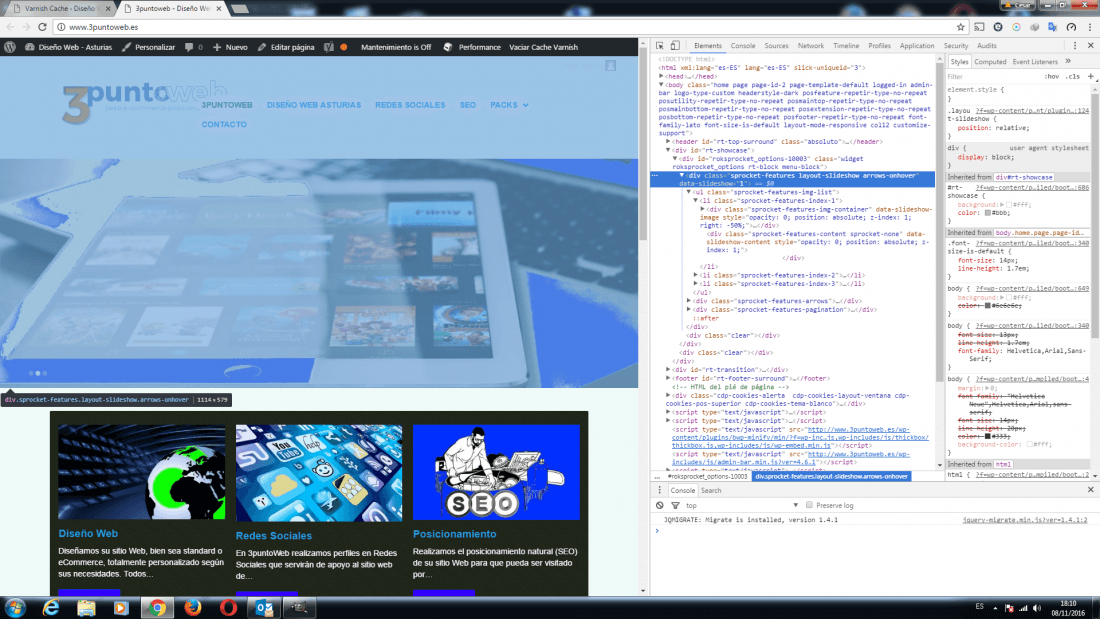Switch to the Computed styles tab
The width and height of the screenshot is (1100, 619).
990,62
